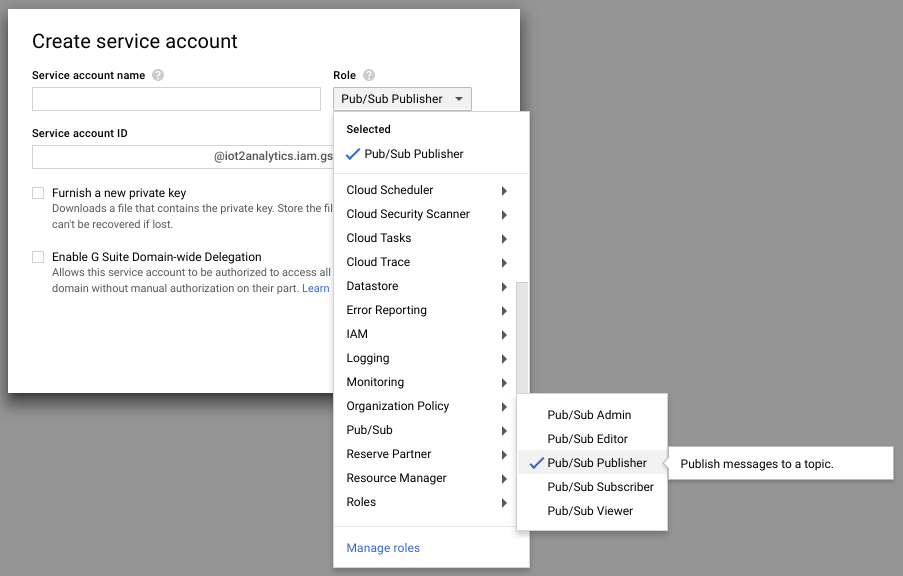Click the help icon beside Service account name
The height and width of the screenshot is (576, 903).
158,76
